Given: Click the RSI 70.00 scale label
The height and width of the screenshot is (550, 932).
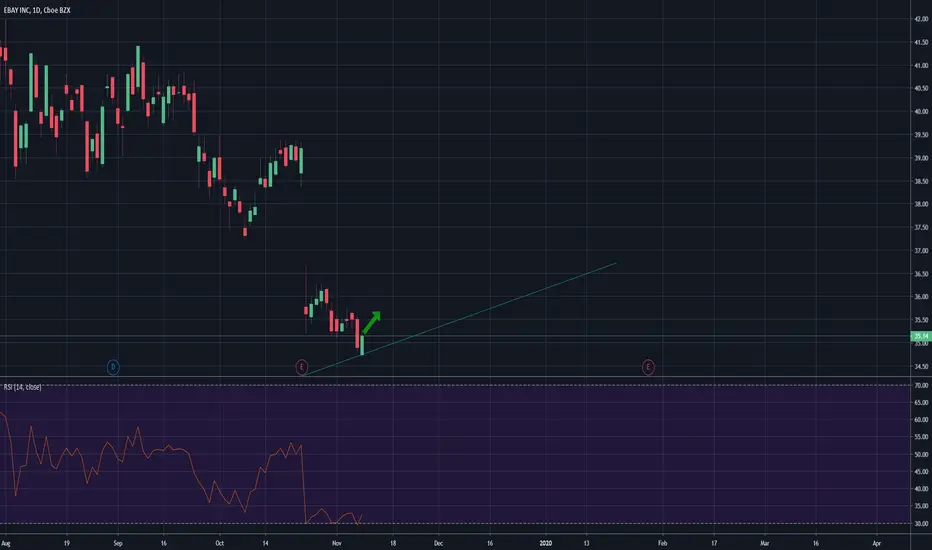Looking at the screenshot, I should coord(921,385).
